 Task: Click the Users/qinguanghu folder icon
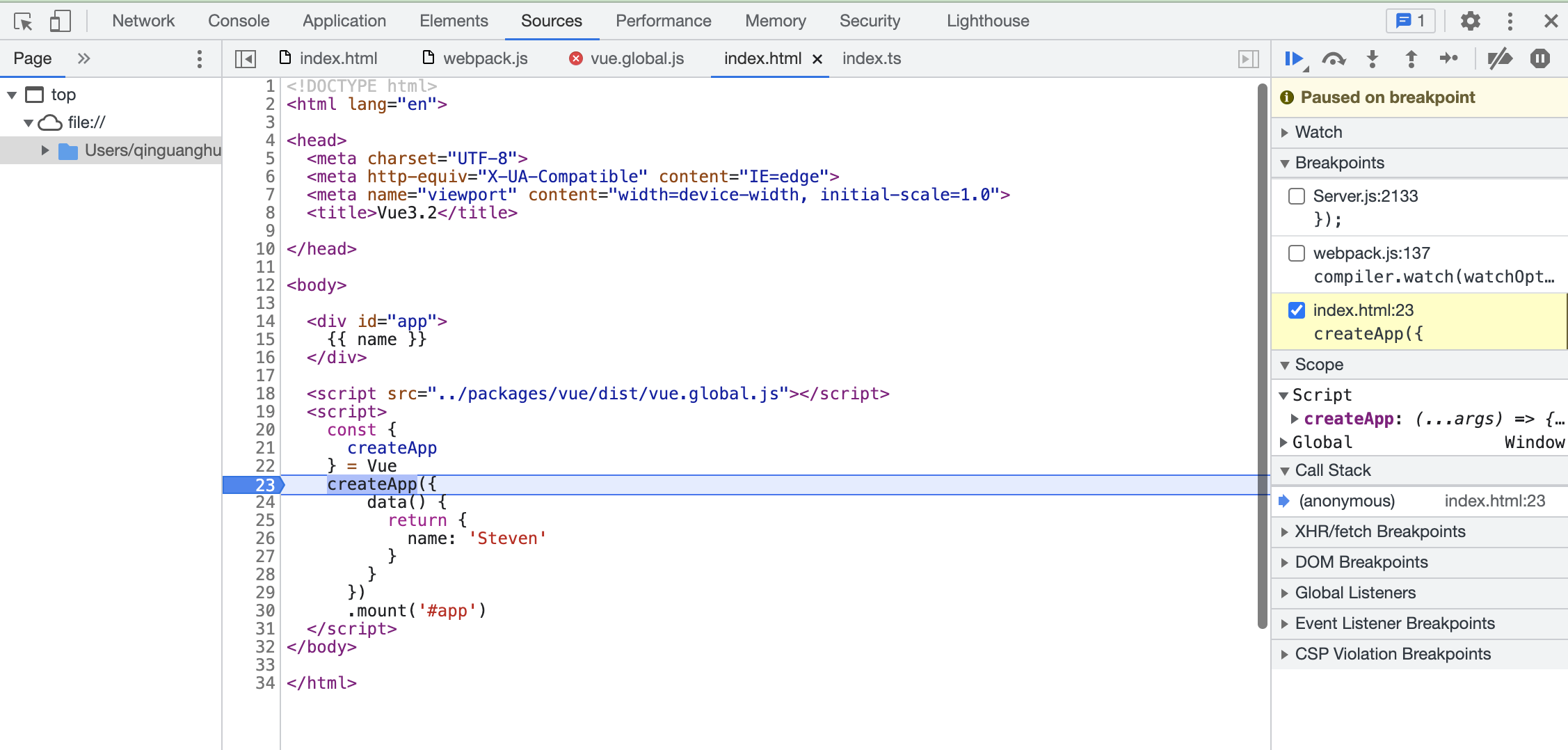pyautogui.click(x=68, y=151)
